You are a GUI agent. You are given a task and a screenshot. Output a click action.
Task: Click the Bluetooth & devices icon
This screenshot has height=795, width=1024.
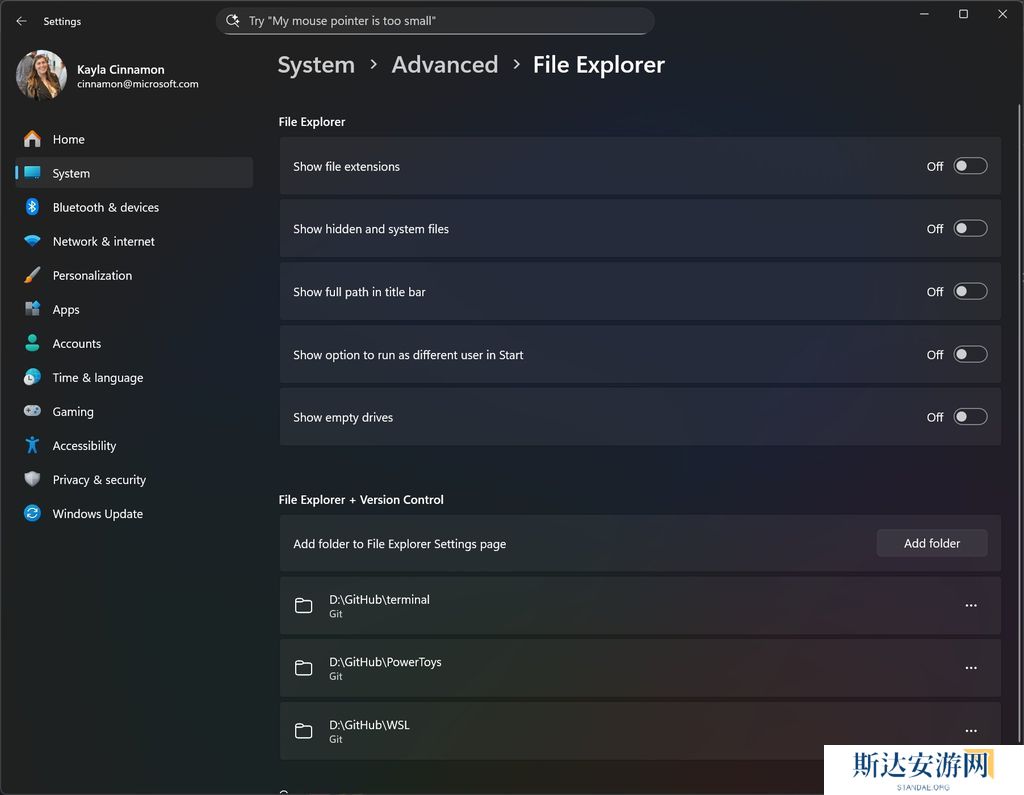(x=32, y=207)
